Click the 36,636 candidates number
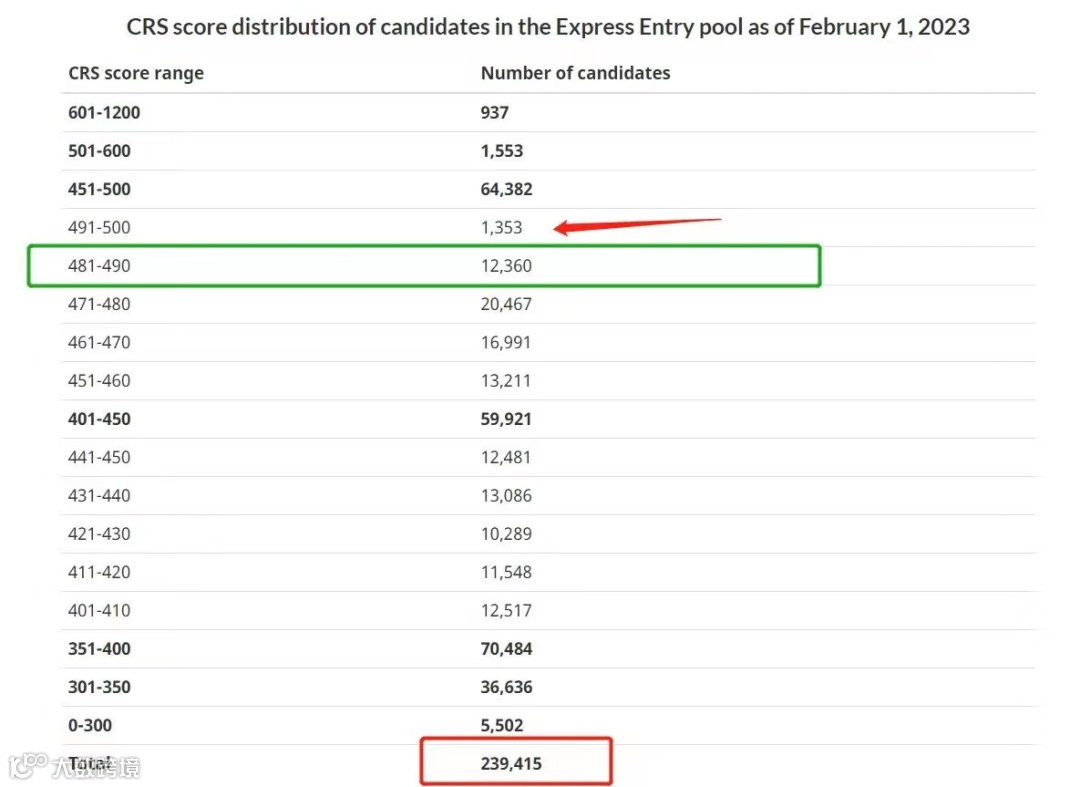Viewport: 1080px width, 787px height. pos(507,687)
